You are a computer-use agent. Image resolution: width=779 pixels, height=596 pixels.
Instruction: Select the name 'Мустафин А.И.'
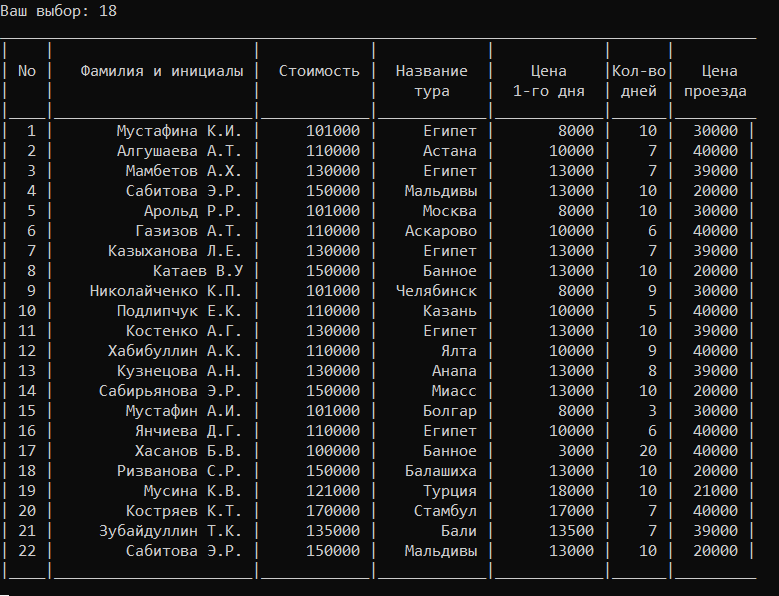point(183,411)
